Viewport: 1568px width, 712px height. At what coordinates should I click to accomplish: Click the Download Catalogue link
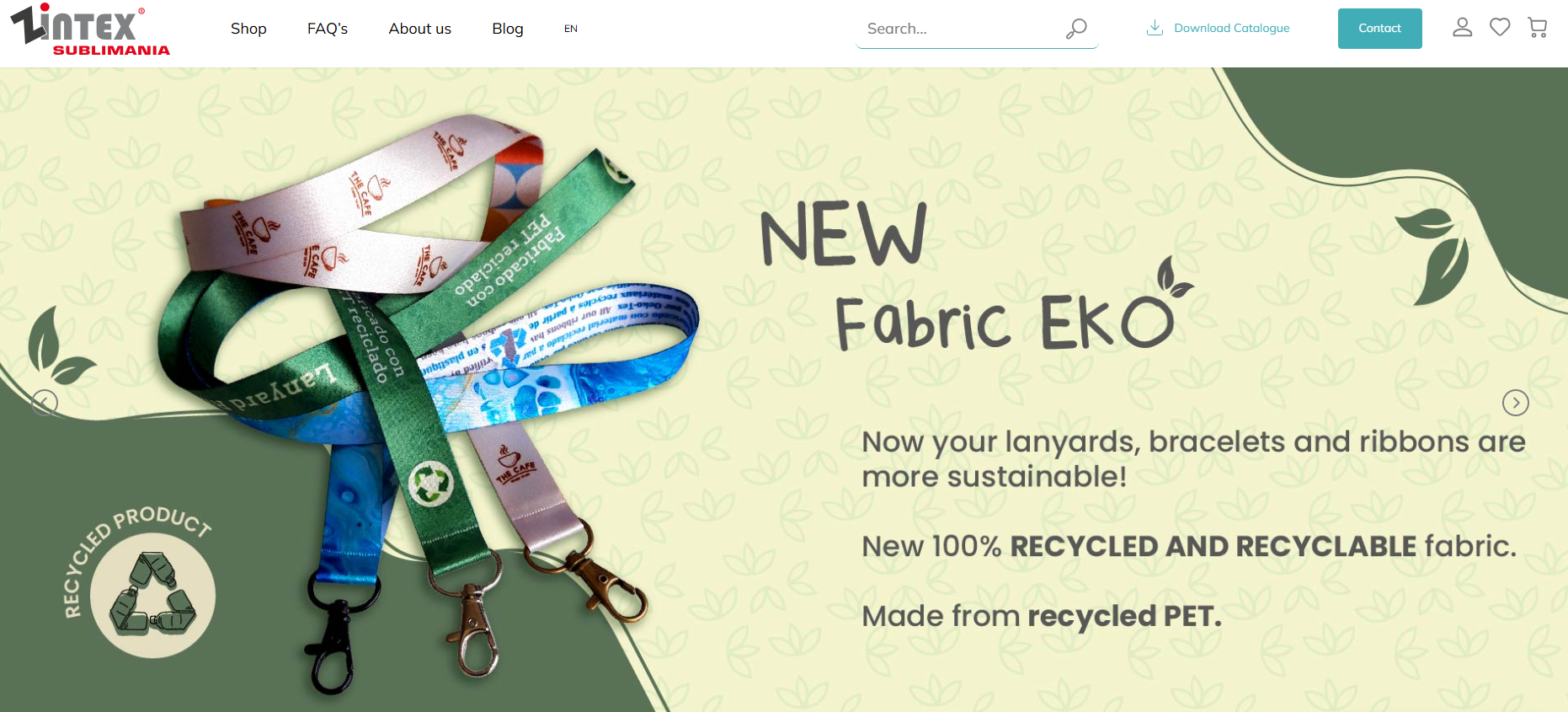click(1232, 28)
